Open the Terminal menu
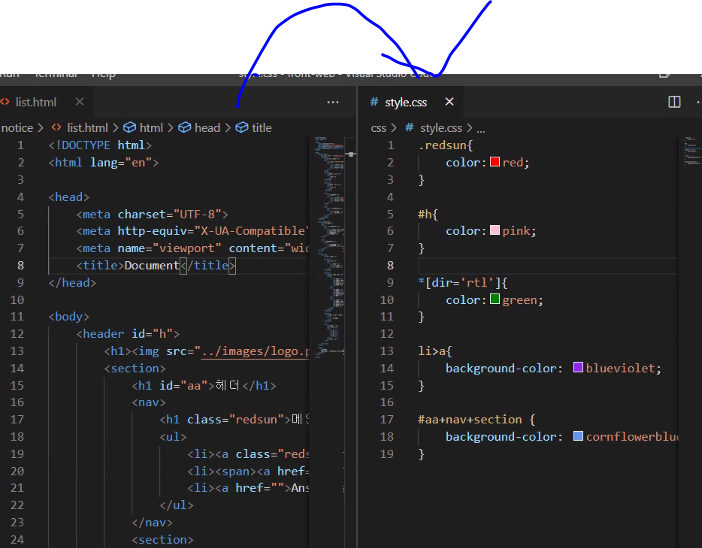Viewport: 702px width, 548px height. (56, 75)
